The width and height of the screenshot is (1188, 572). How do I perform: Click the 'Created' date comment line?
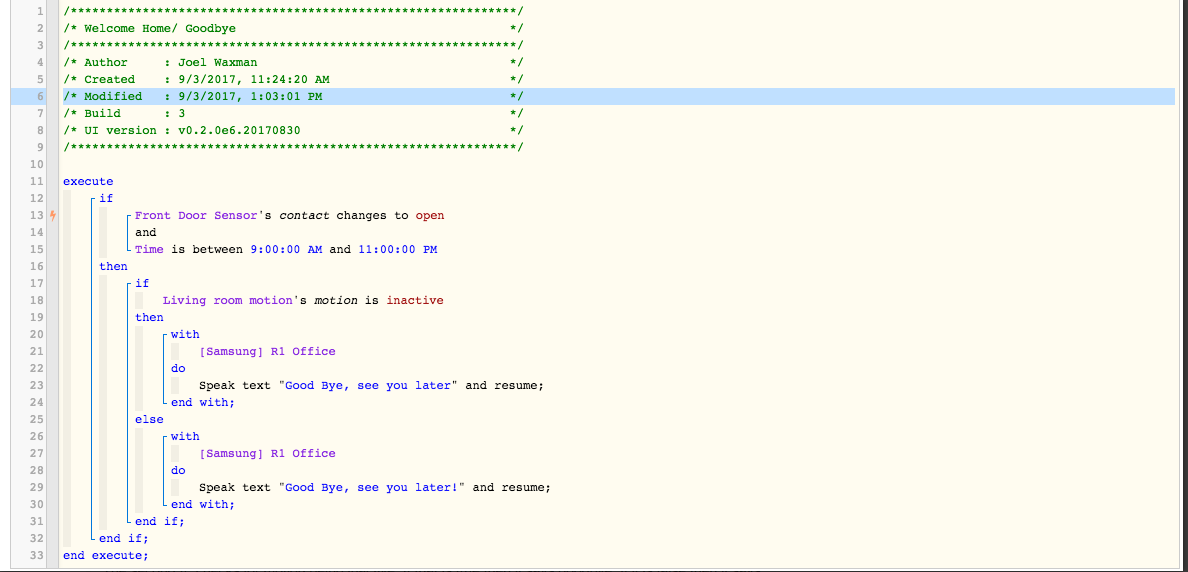294,79
